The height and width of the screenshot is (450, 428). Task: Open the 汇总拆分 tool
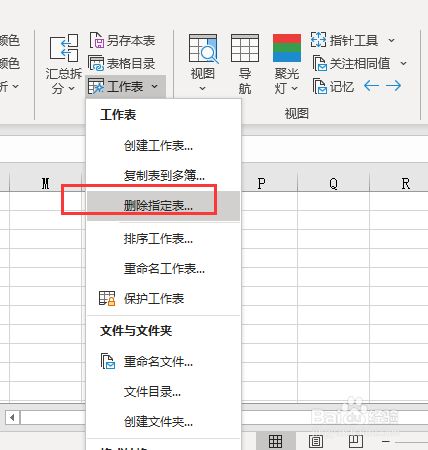point(64,63)
